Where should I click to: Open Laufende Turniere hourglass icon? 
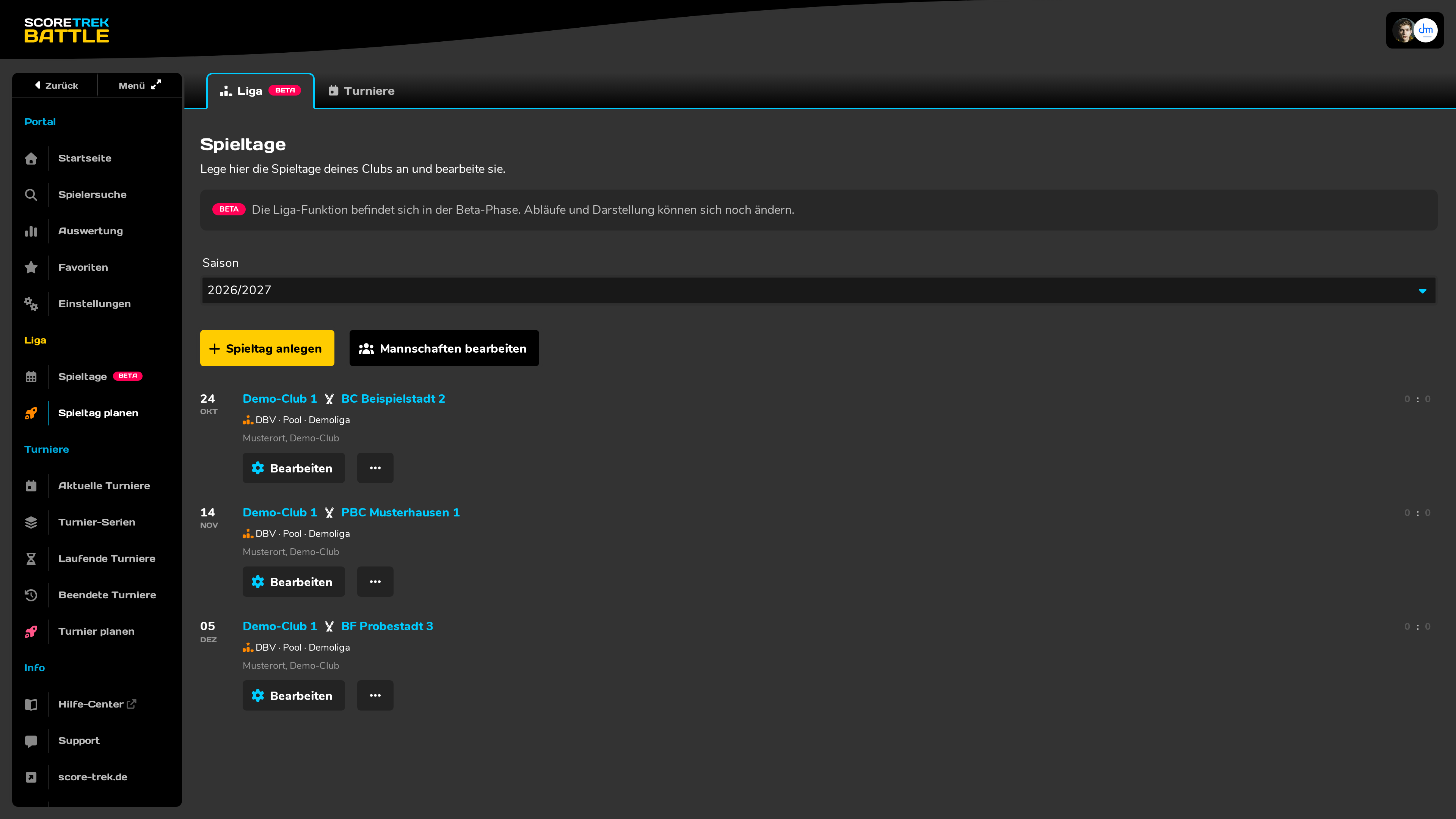pyautogui.click(x=31, y=559)
